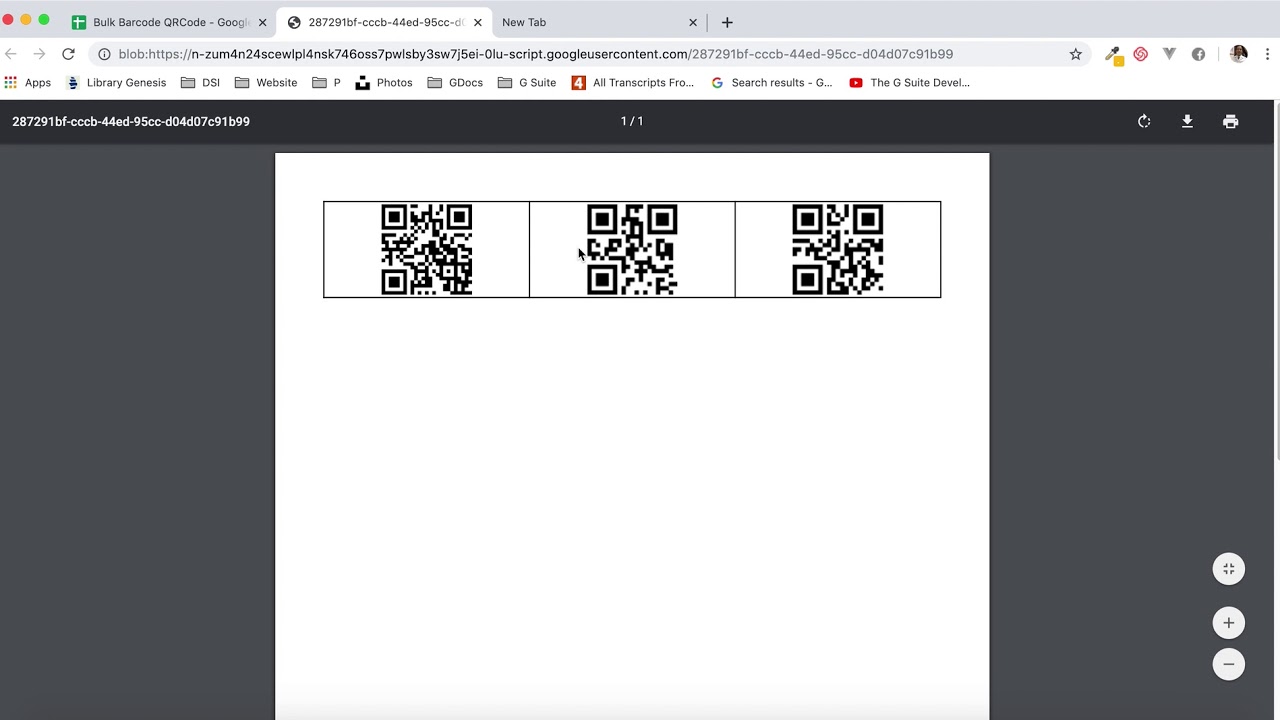The image size is (1280, 720).
Task: Click the PDF file name title
Action: pyautogui.click(x=131, y=121)
